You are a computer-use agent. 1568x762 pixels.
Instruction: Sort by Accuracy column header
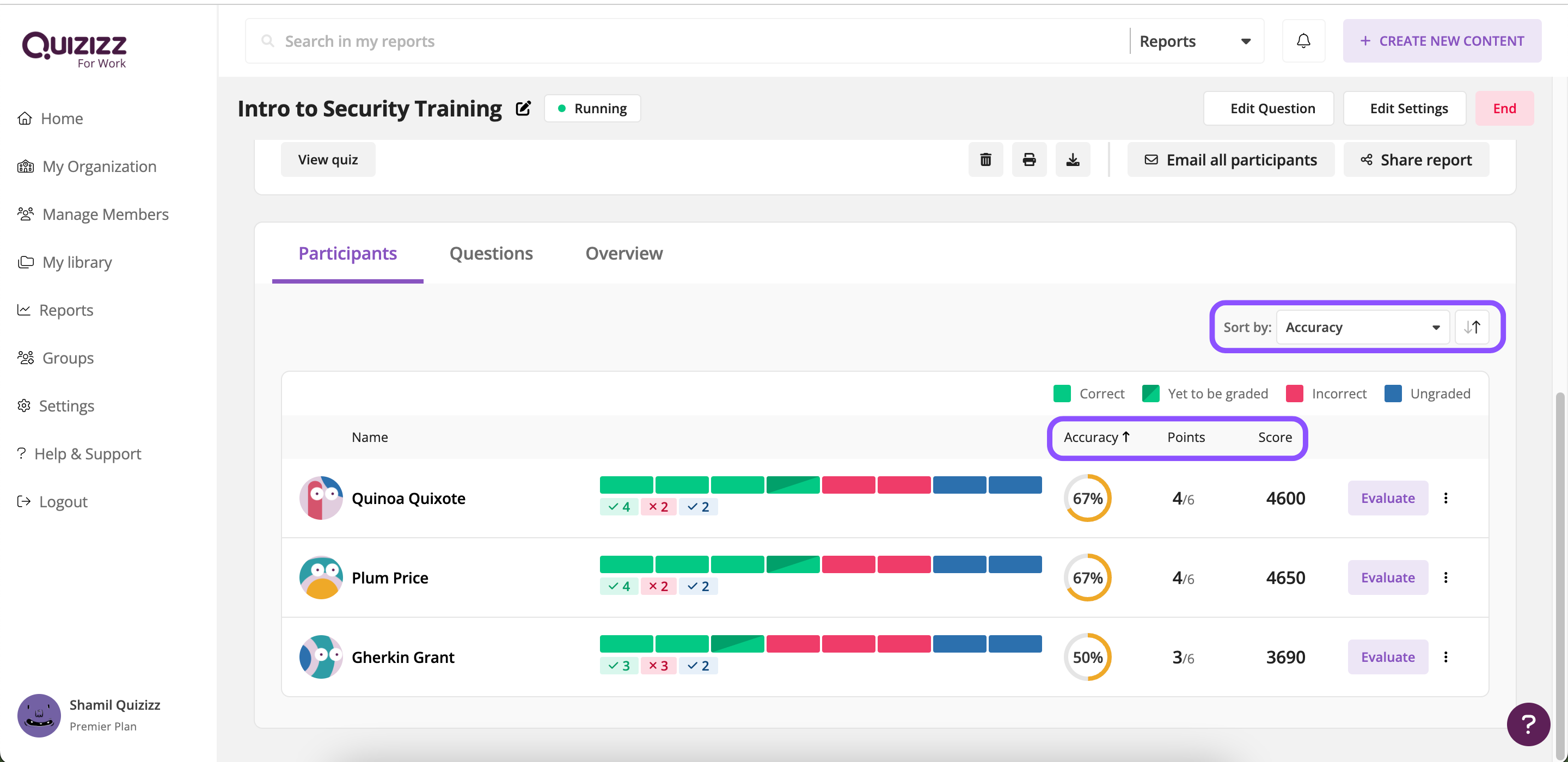pyautogui.click(x=1097, y=437)
